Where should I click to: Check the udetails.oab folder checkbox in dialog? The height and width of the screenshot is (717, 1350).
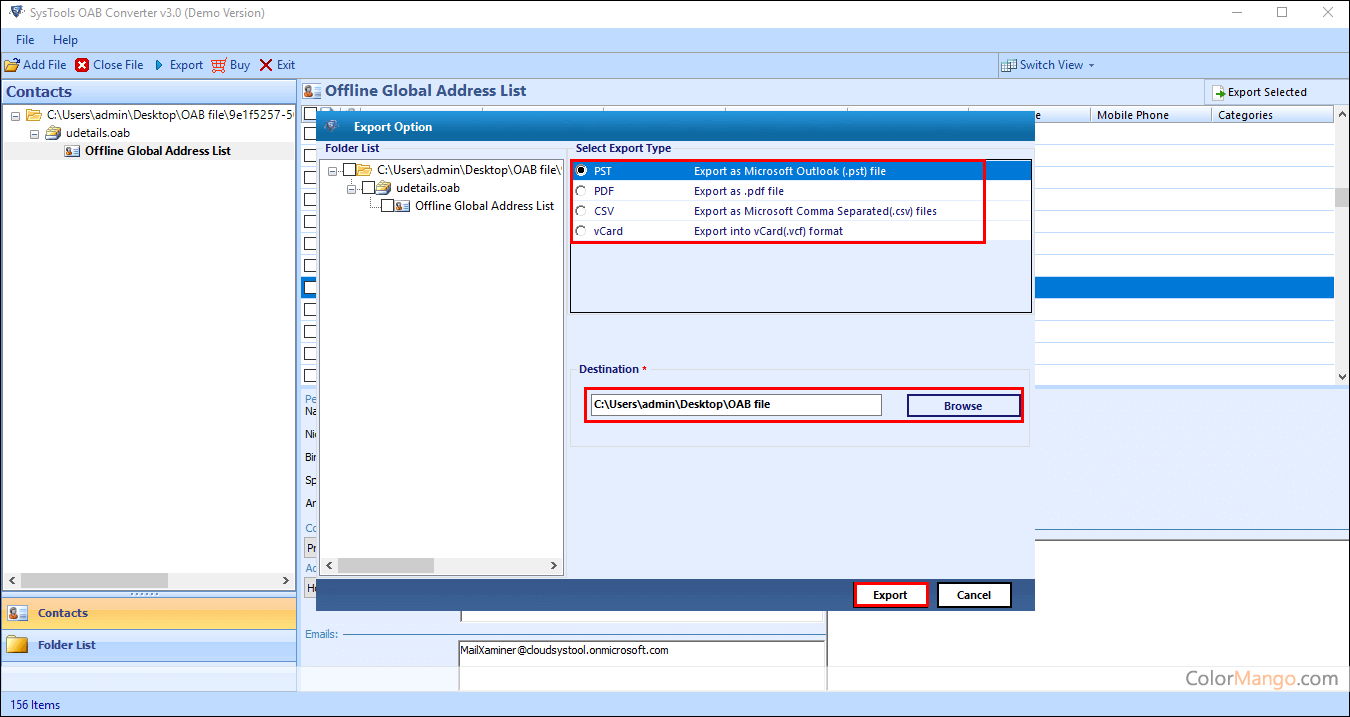click(x=368, y=188)
